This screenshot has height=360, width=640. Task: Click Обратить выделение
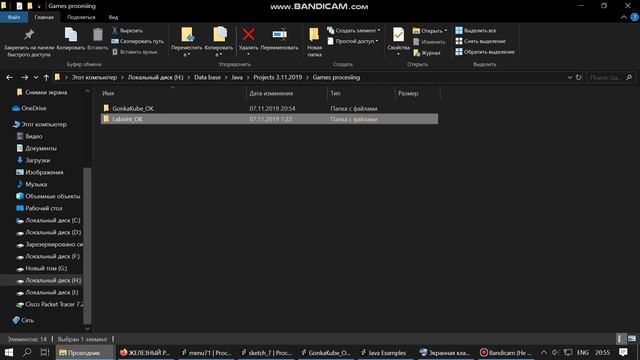click(x=485, y=52)
